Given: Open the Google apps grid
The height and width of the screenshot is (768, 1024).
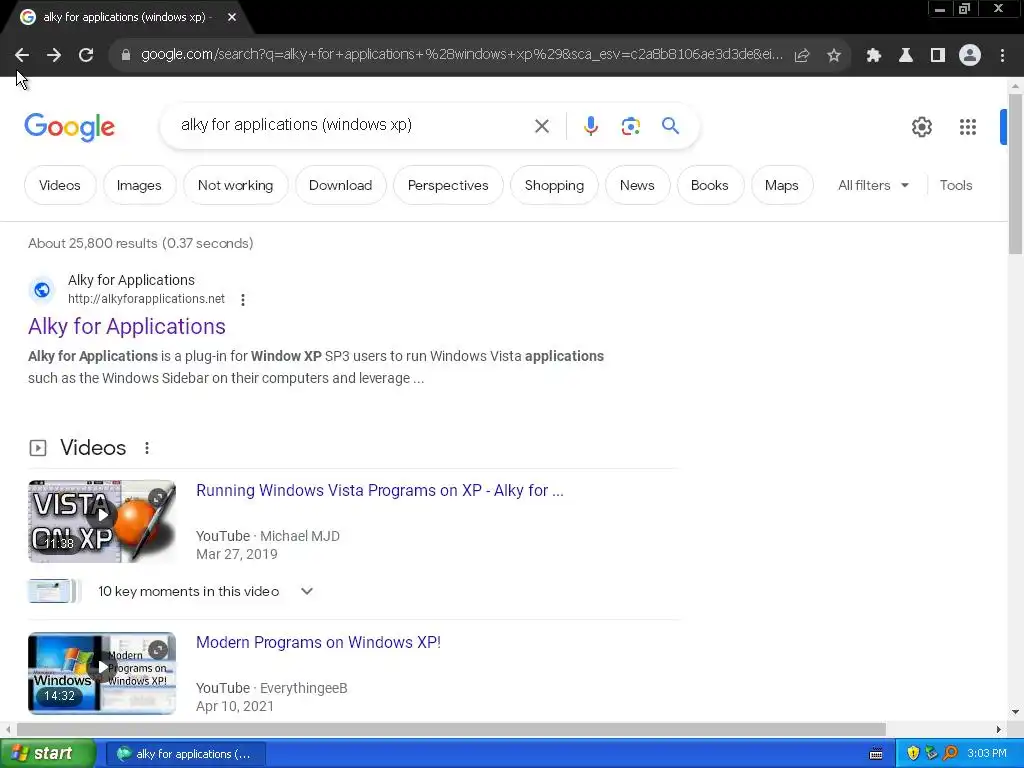Looking at the screenshot, I should 968,127.
